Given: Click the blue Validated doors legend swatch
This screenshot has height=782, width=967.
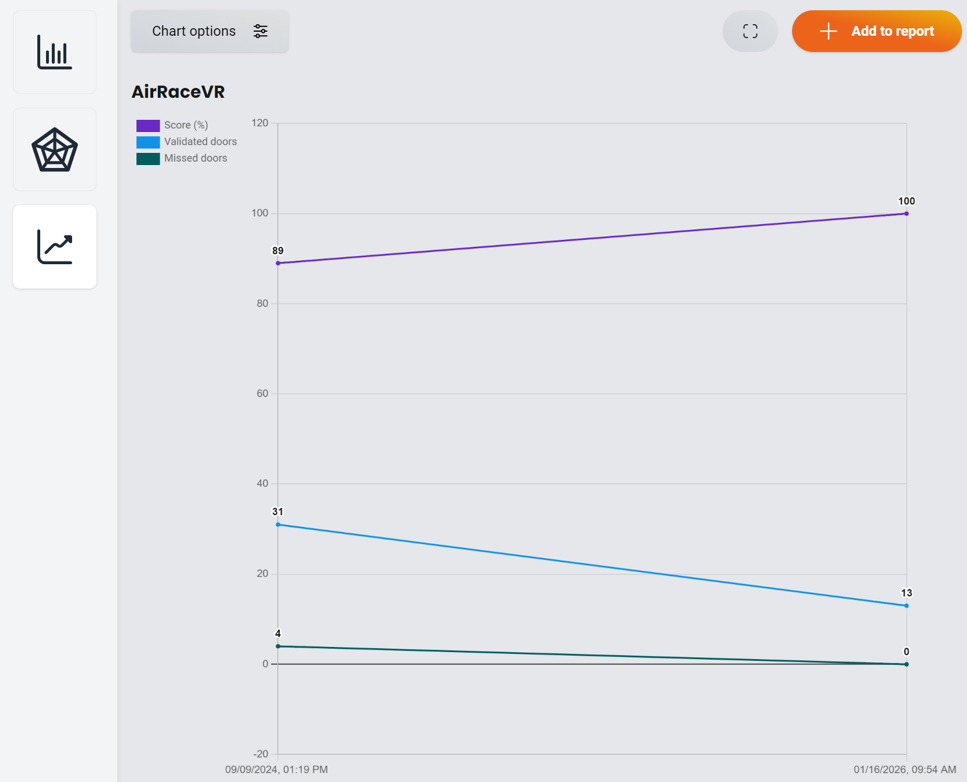Looking at the screenshot, I should (x=148, y=142).
